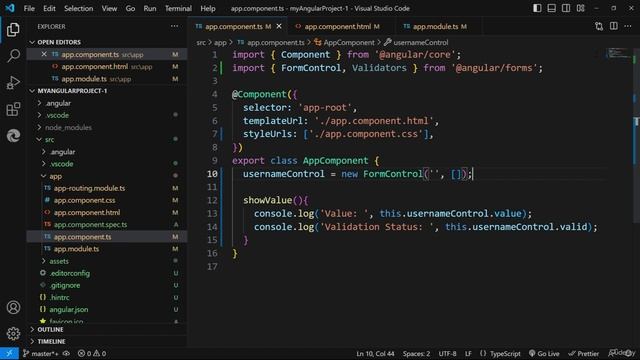Open the Edge tools icon in activity bar
The image size is (640, 360).
(13, 135)
